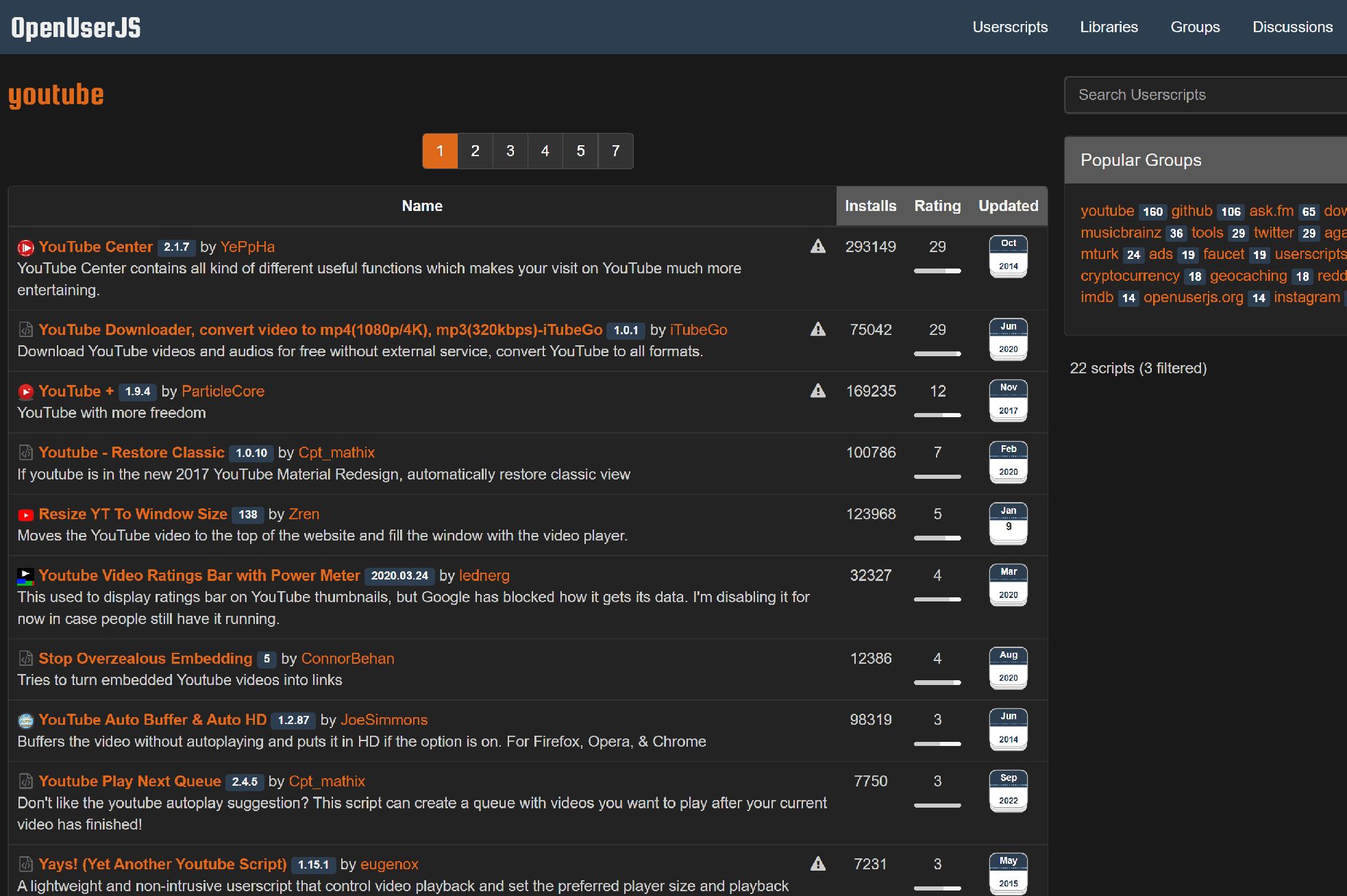The image size is (1347, 896).
Task: Open the YouTube Center script link
Action: 95,247
